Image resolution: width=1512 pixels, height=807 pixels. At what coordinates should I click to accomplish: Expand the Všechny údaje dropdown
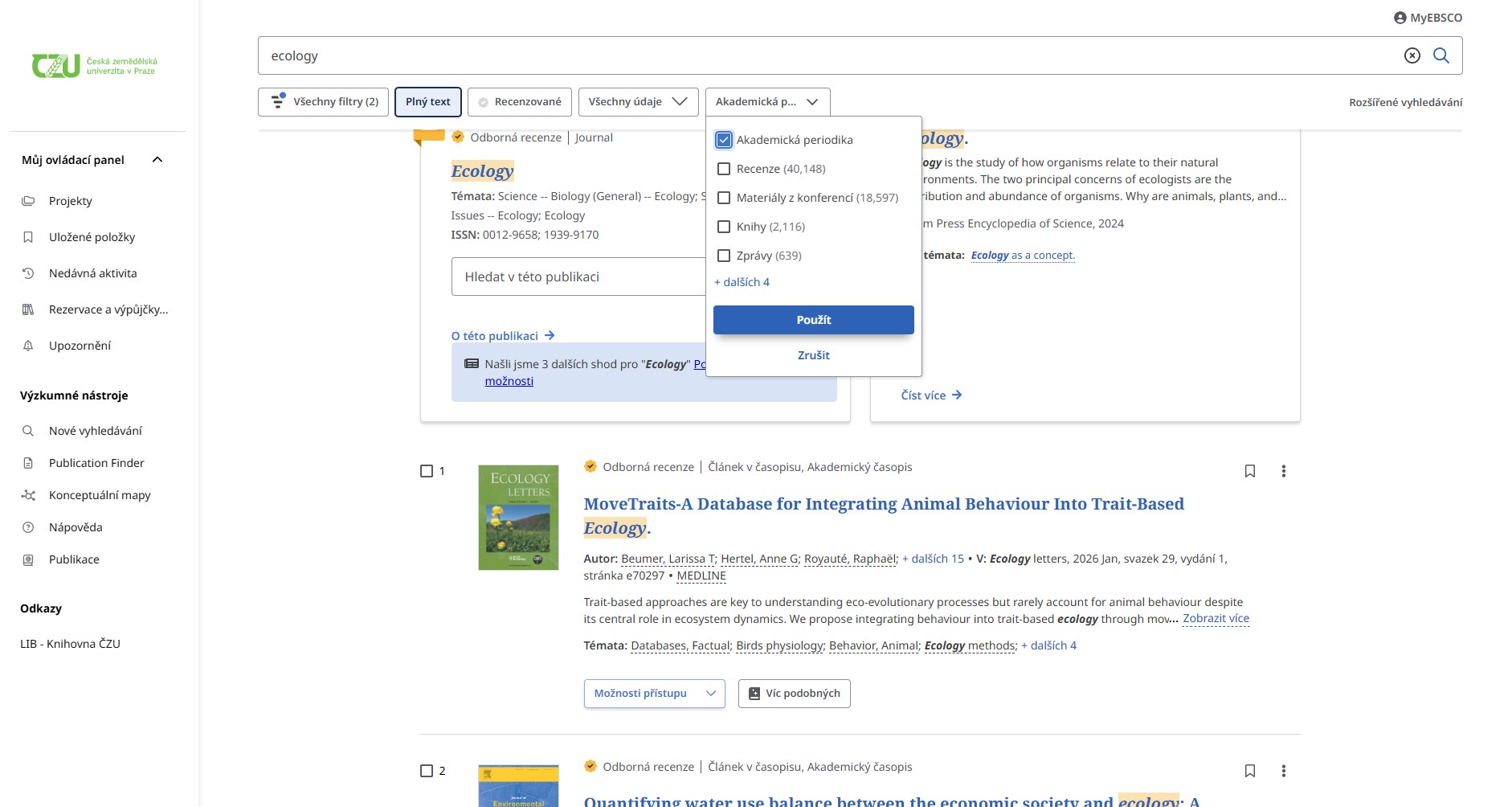[638, 102]
